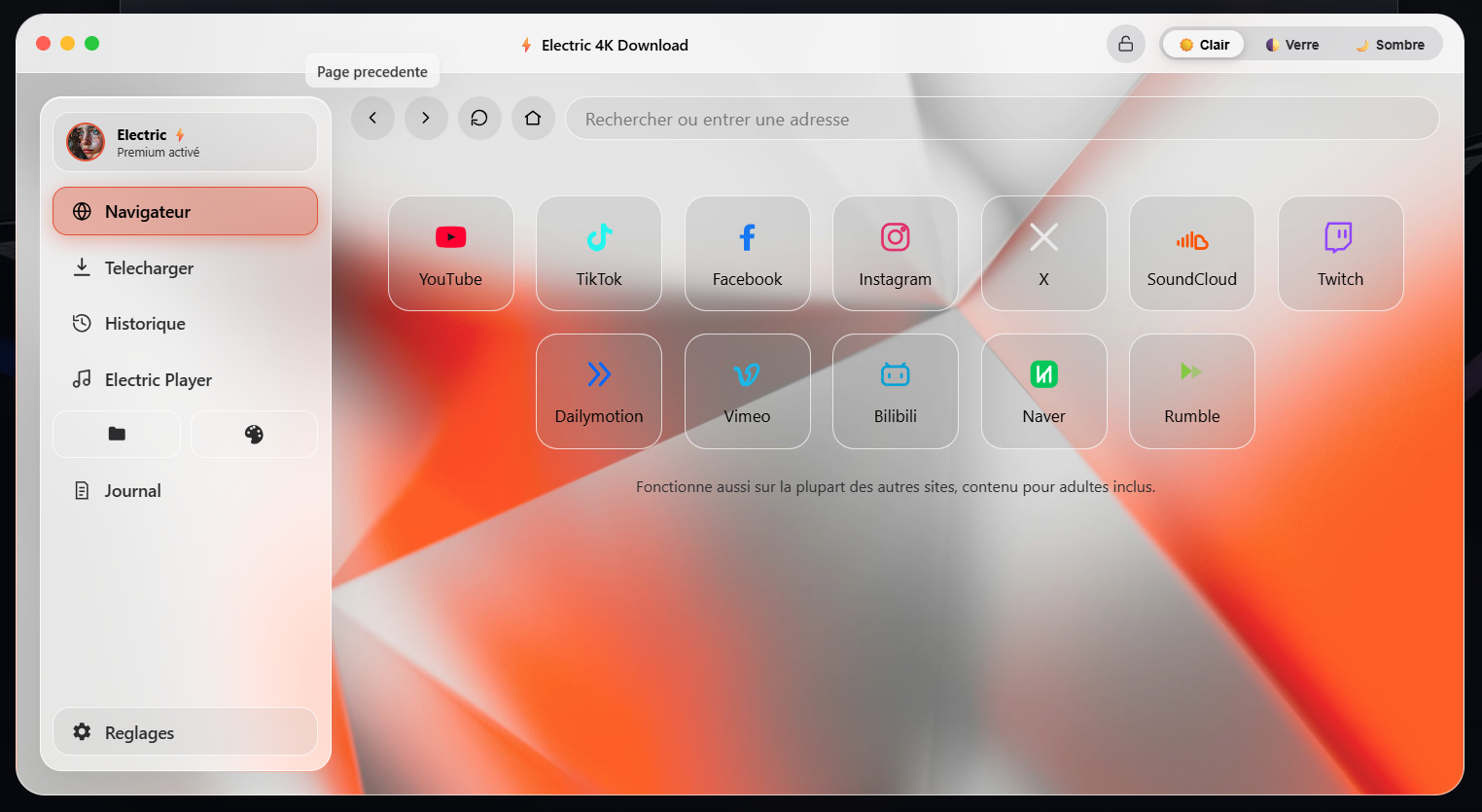Screen dimensions: 1482x812
Task: Click the green maximize window button
Action: point(91,43)
